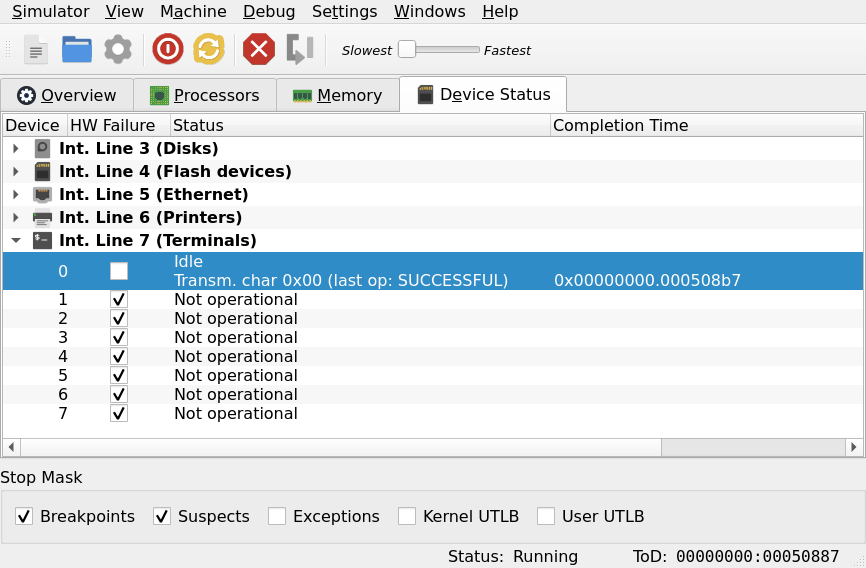
Task: Open the Machine menu
Action: coord(193,12)
